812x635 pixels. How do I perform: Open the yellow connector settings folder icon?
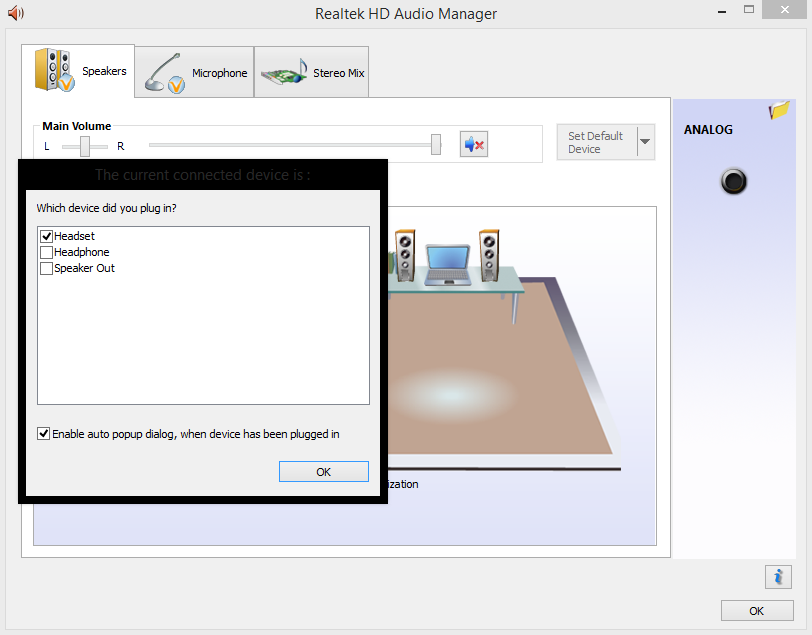[779, 110]
